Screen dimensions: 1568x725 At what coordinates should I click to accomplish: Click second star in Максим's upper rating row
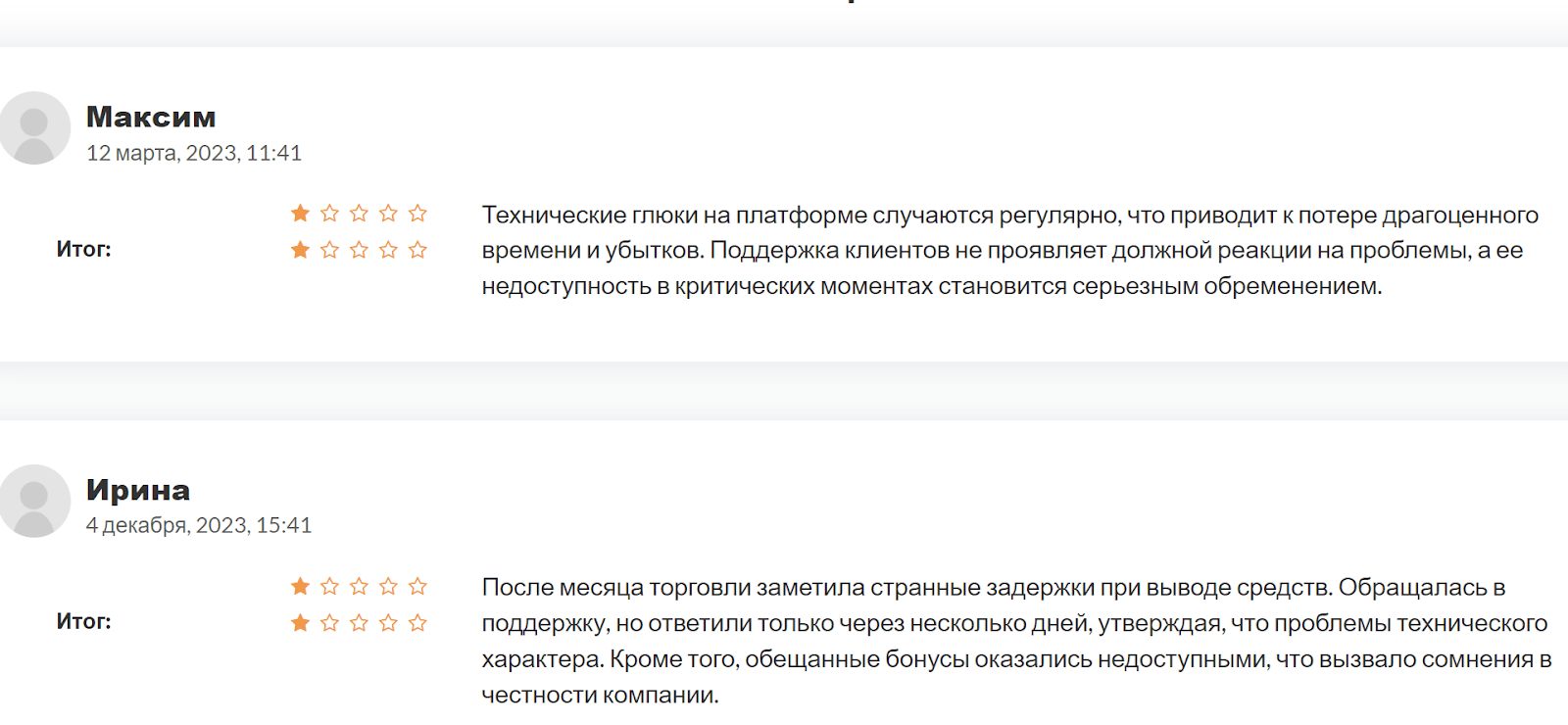coord(330,214)
